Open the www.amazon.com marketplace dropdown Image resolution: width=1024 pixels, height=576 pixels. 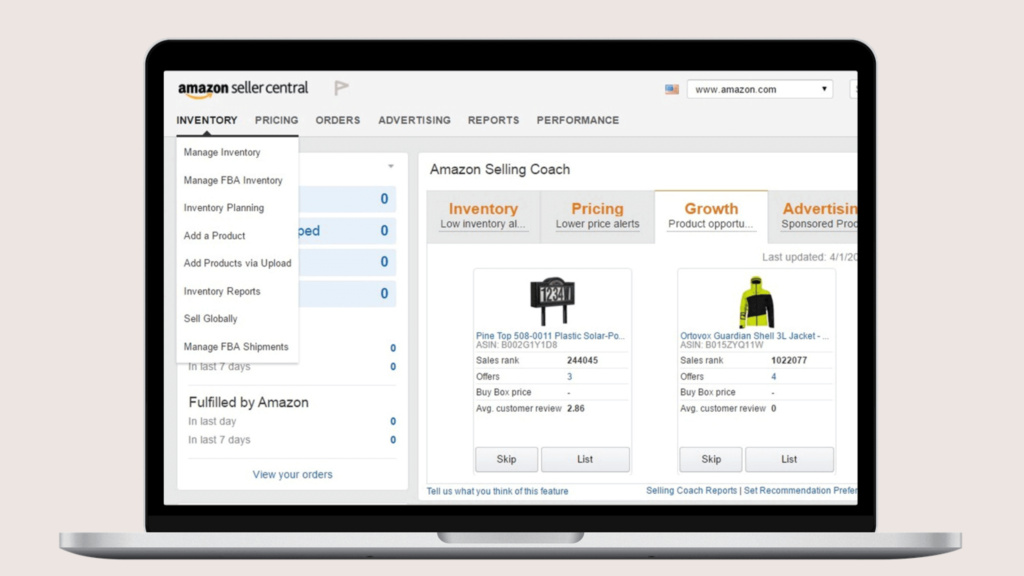point(760,89)
